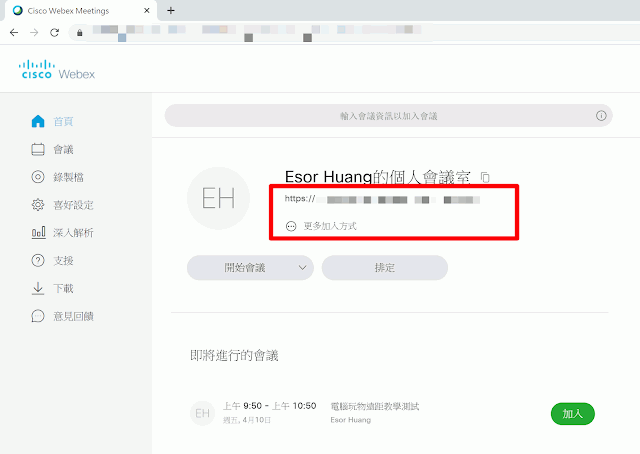Click the personal room https link
Image resolution: width=640 pixels, height=454 pixels.
(382, 199)
